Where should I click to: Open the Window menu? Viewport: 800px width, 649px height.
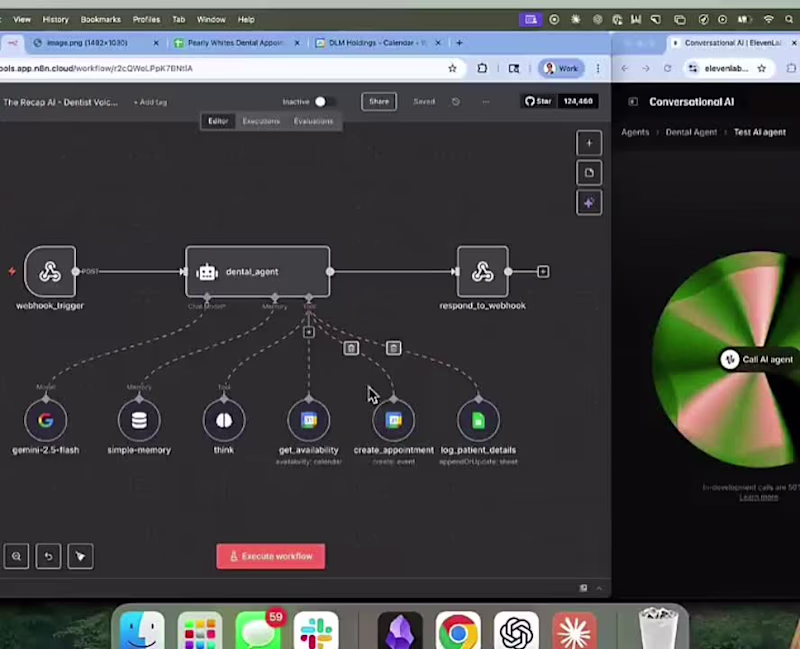(x=211, y=19)
